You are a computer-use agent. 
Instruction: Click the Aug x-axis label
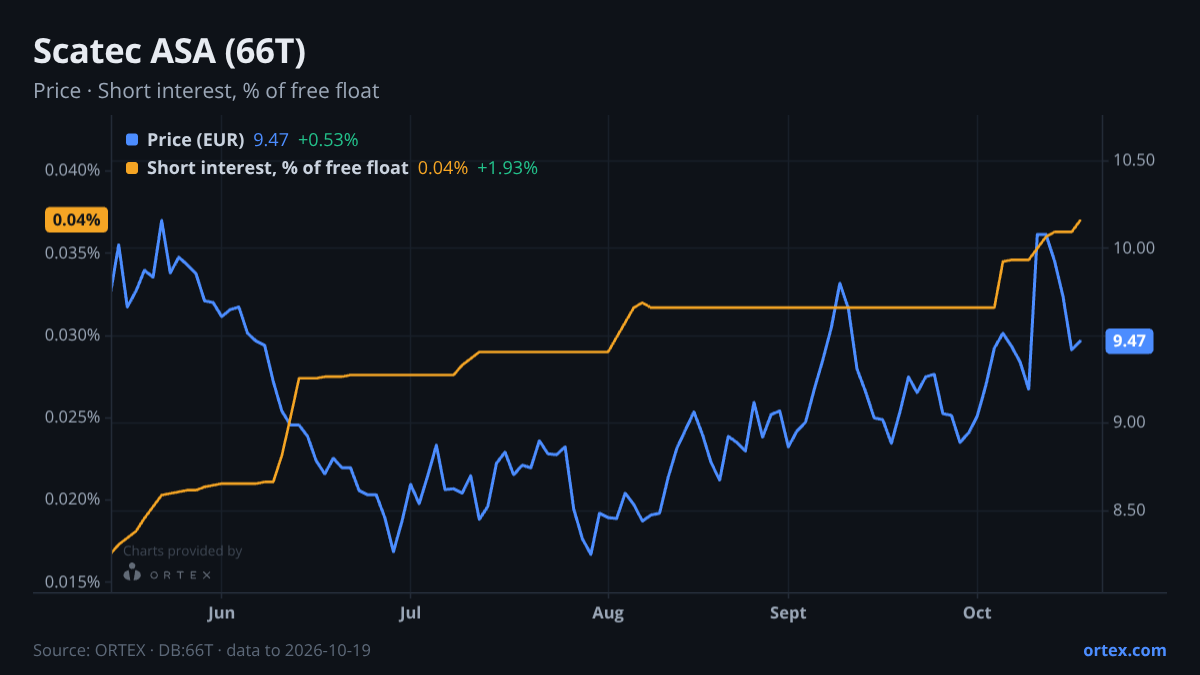tap(608, 612)
